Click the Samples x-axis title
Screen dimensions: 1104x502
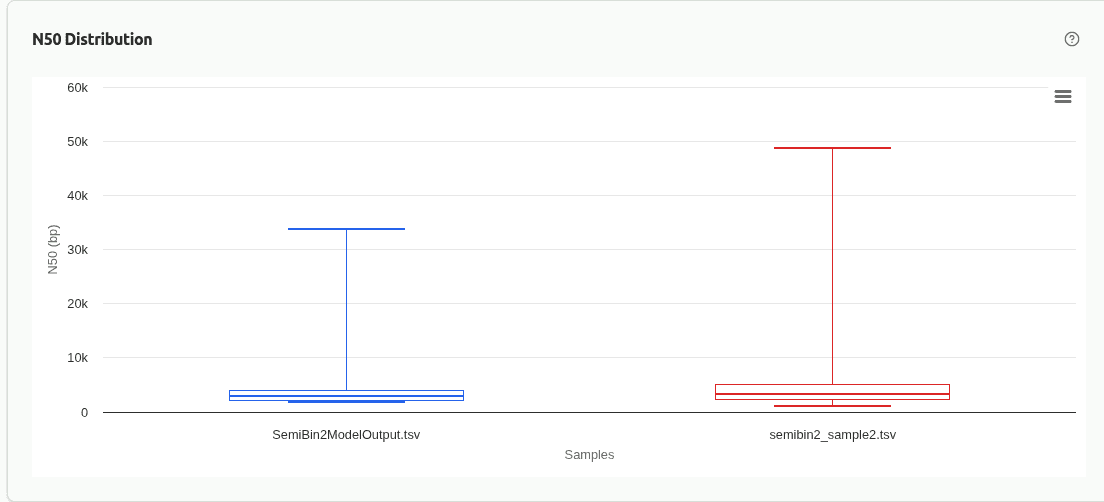click(589, 455)
